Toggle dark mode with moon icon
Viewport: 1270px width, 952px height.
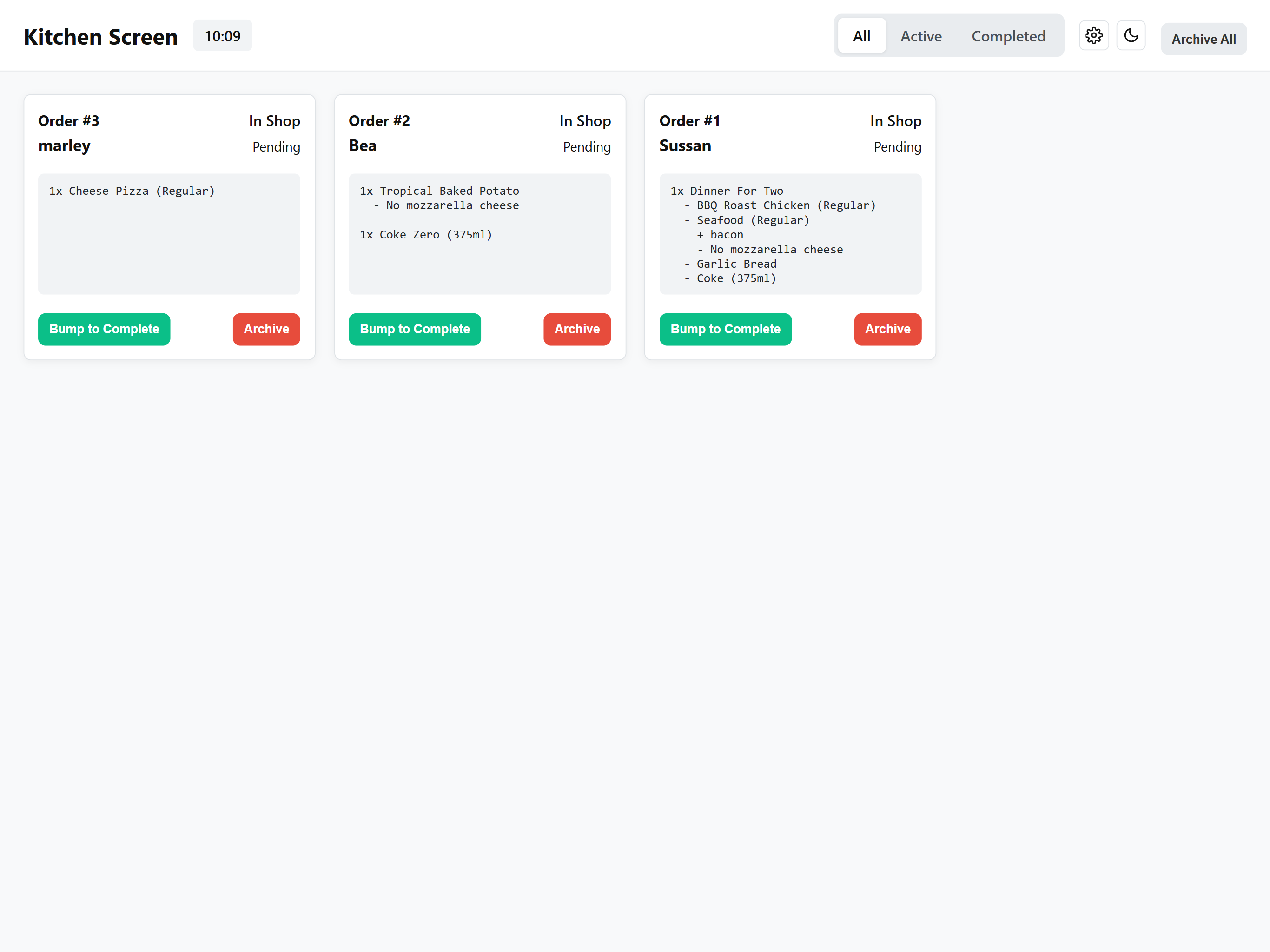tap(1131, 36)
